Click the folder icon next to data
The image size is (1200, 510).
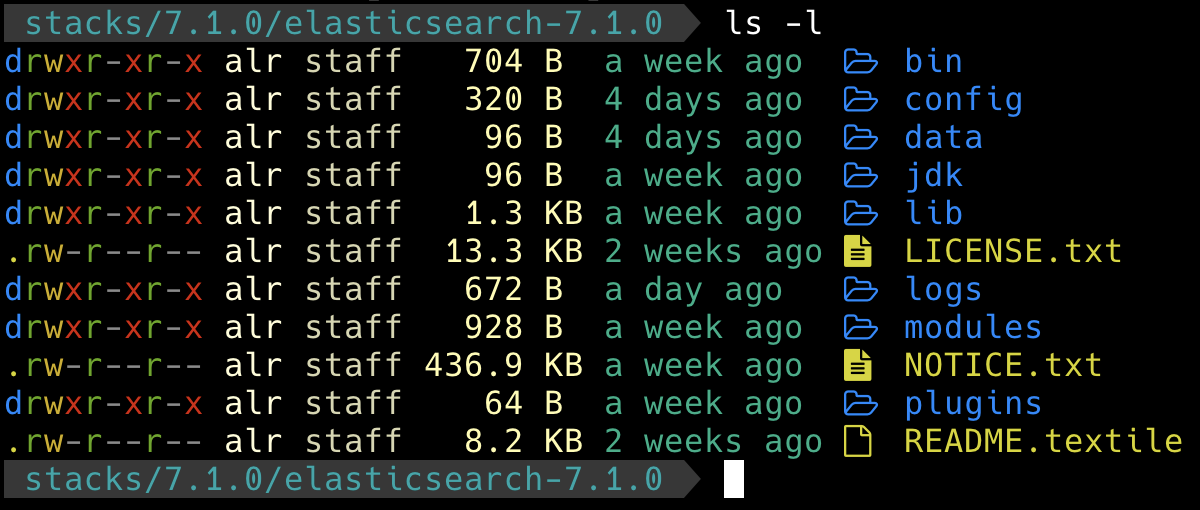860,138
